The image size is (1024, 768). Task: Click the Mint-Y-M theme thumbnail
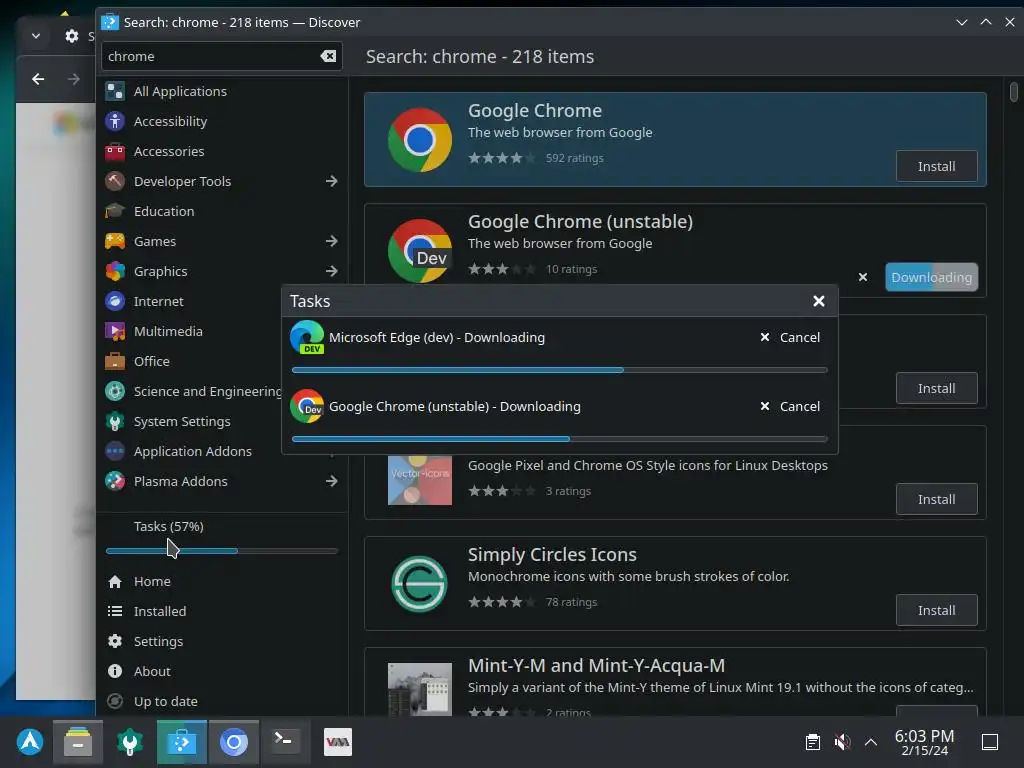click(x=420, y=689)
